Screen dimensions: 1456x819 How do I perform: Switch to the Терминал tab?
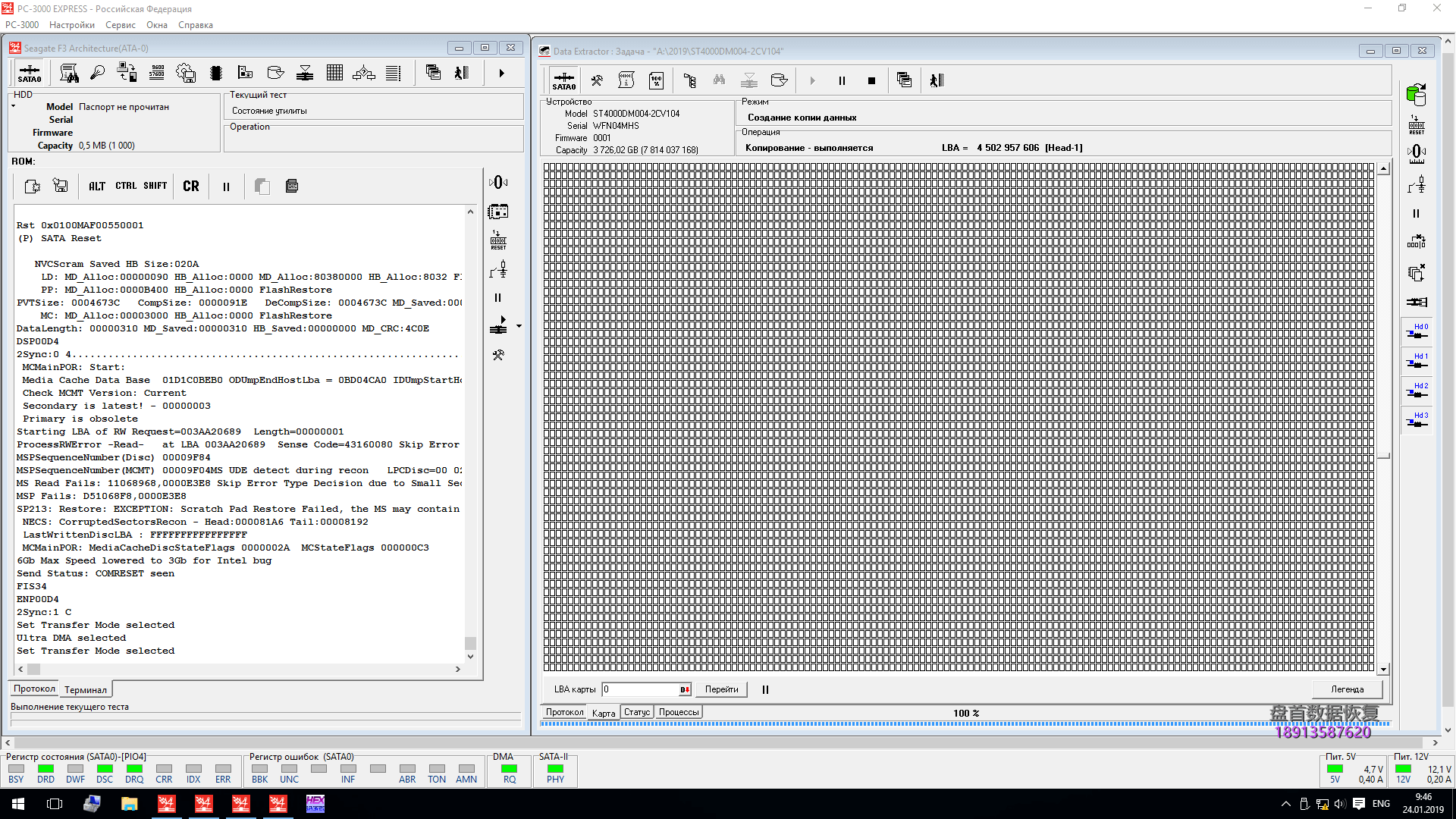(86, 689)
